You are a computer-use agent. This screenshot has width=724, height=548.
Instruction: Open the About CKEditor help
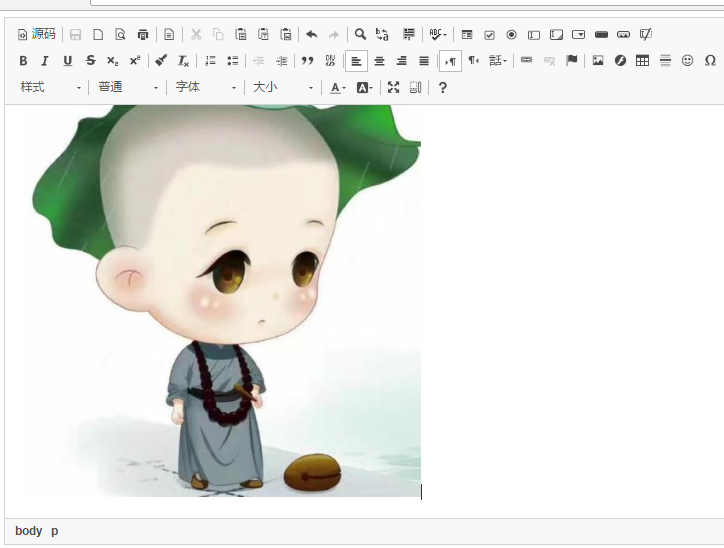point(442,87)
